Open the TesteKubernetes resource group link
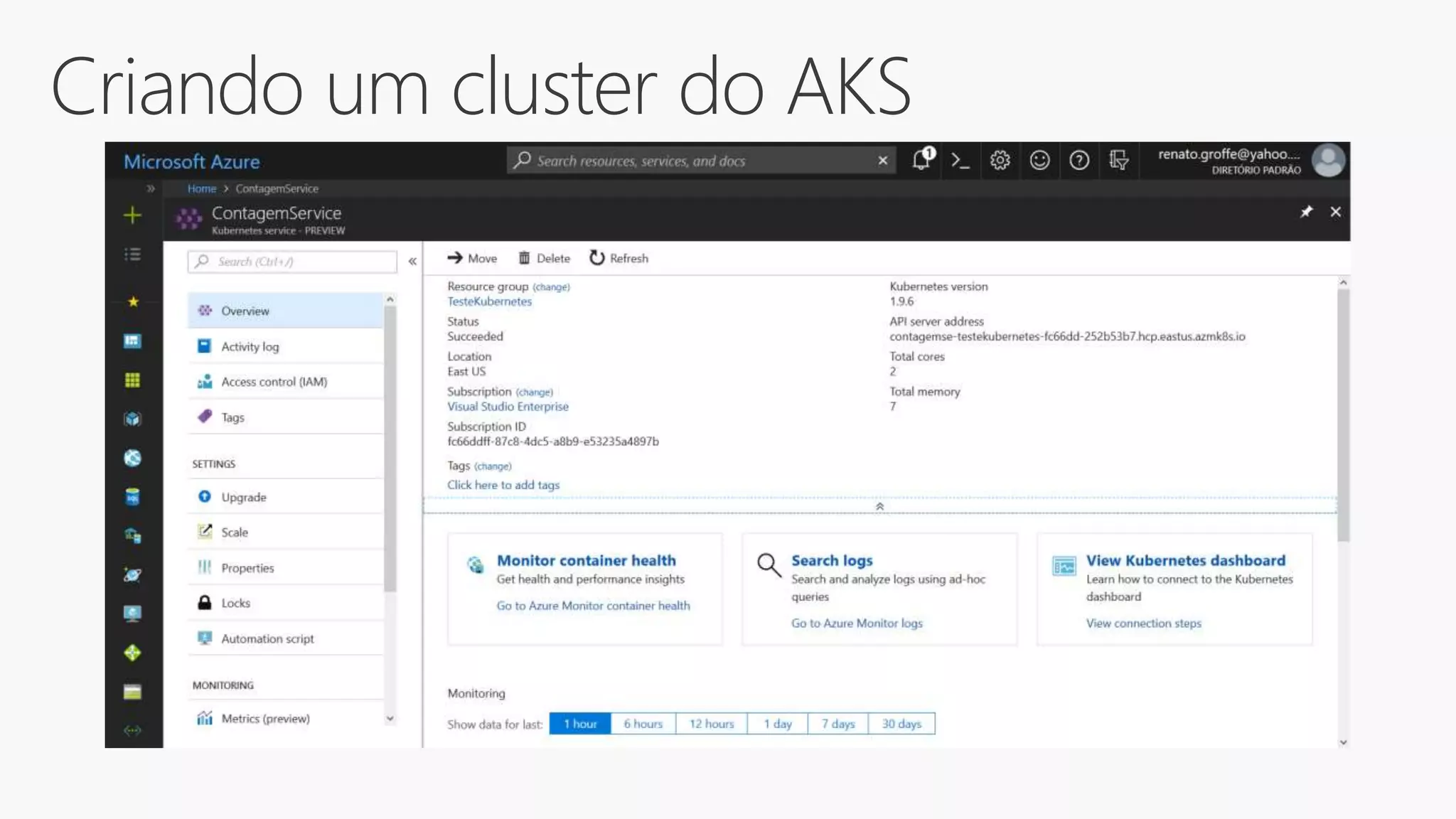This screenshot has height=819, width=1456. click(489, 301)
